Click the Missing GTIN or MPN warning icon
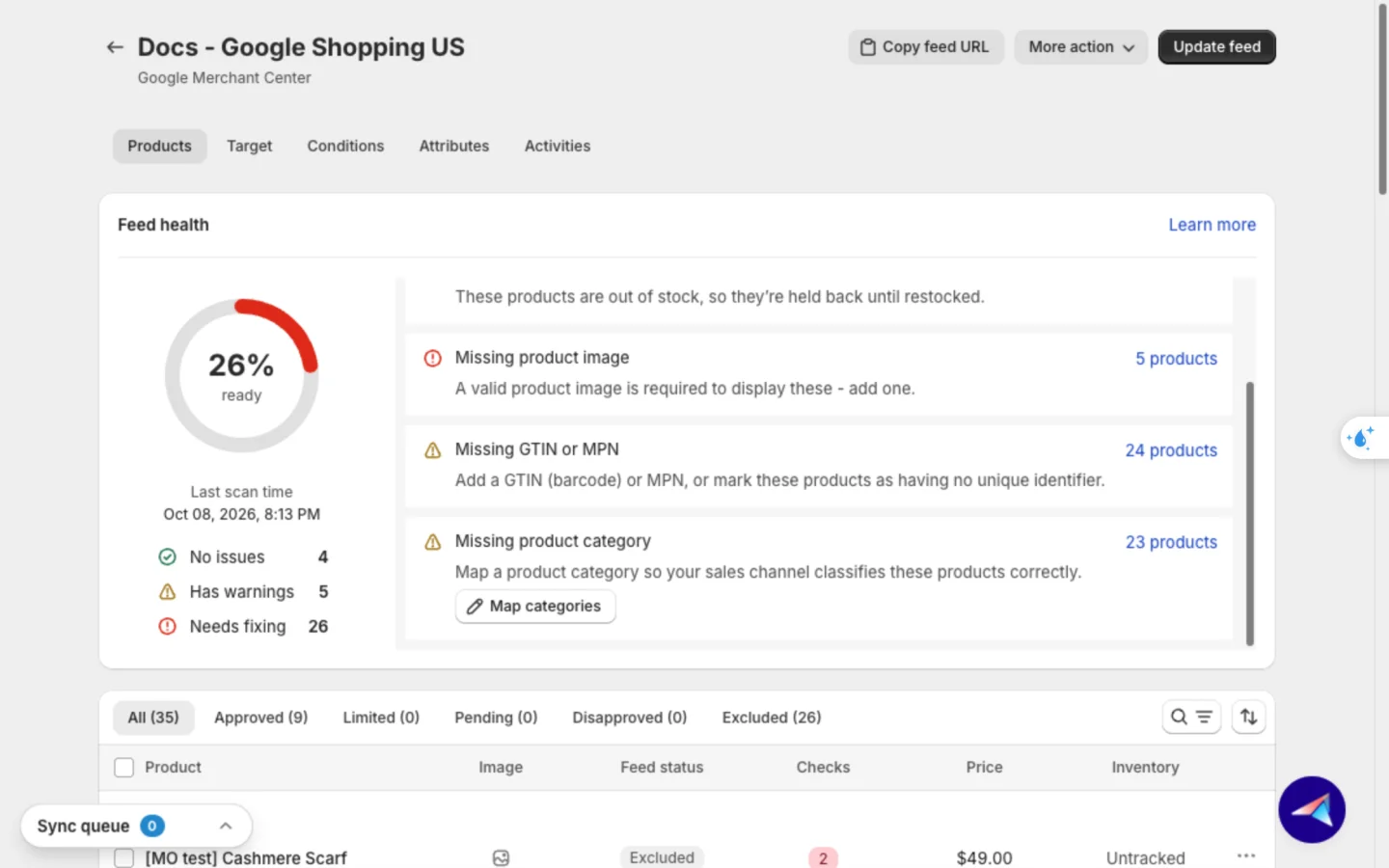 click(433, 449)
